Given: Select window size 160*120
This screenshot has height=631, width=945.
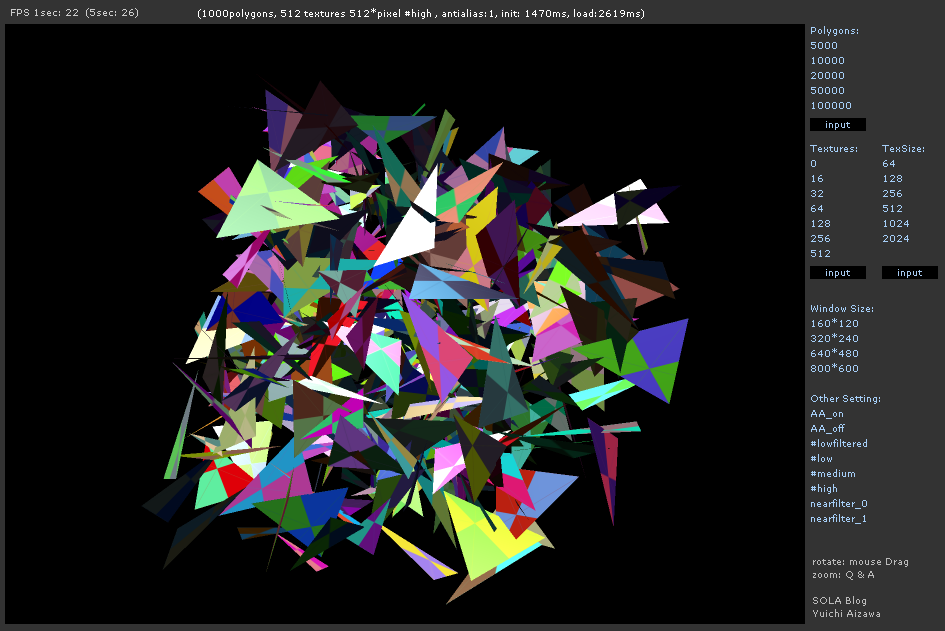Looking at the screenshot, I should (835, 324).
